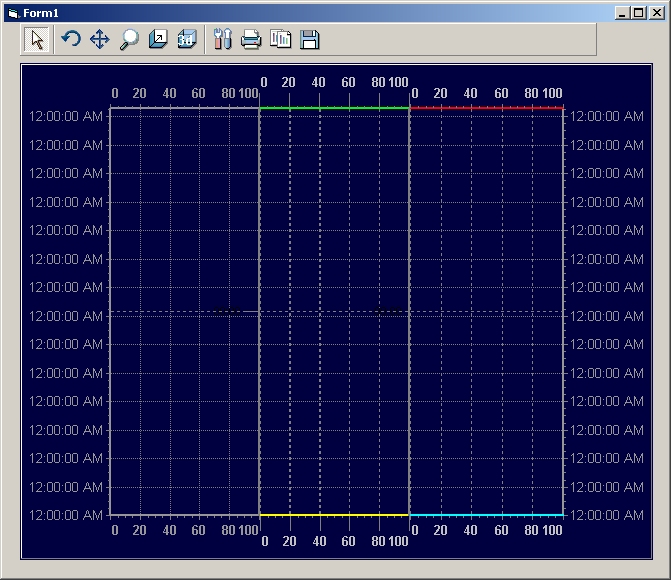Click the yellow horizontal axis line
The width and height of the screenshot is (671, 580).
[334, 515]
